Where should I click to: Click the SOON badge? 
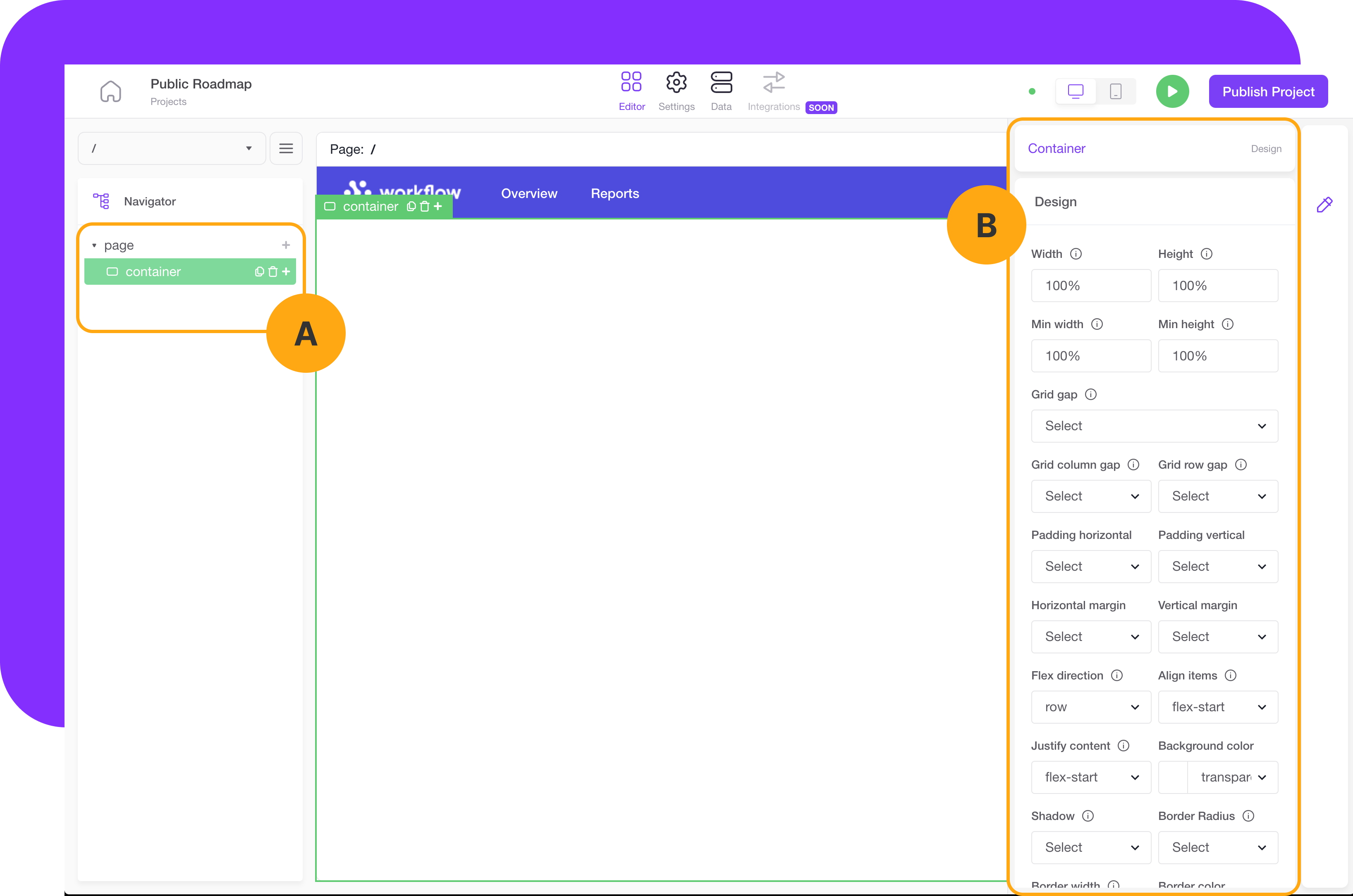click(x=821, y=107)
